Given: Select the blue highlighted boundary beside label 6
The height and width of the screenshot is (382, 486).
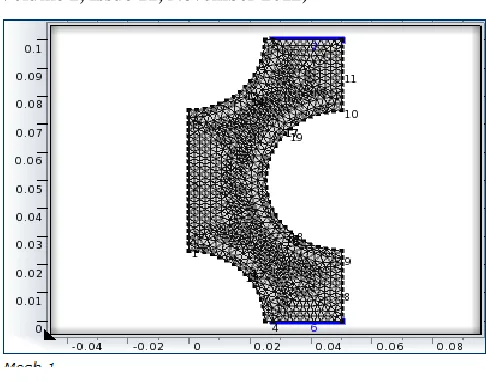Looking at the screenshot, I should (308, 323).
